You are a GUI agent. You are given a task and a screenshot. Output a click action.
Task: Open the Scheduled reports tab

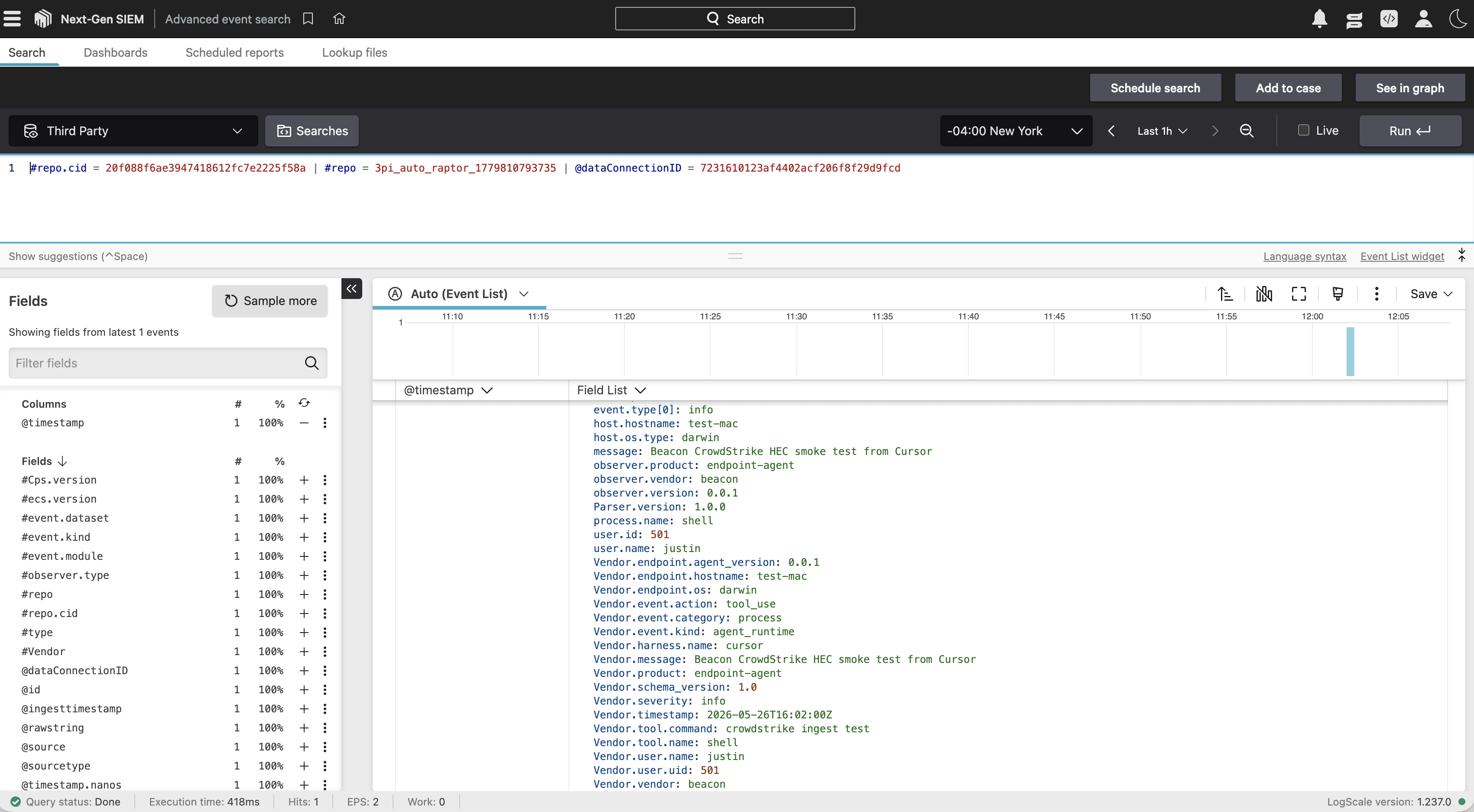pyautogui.click(x=234, y=52)
